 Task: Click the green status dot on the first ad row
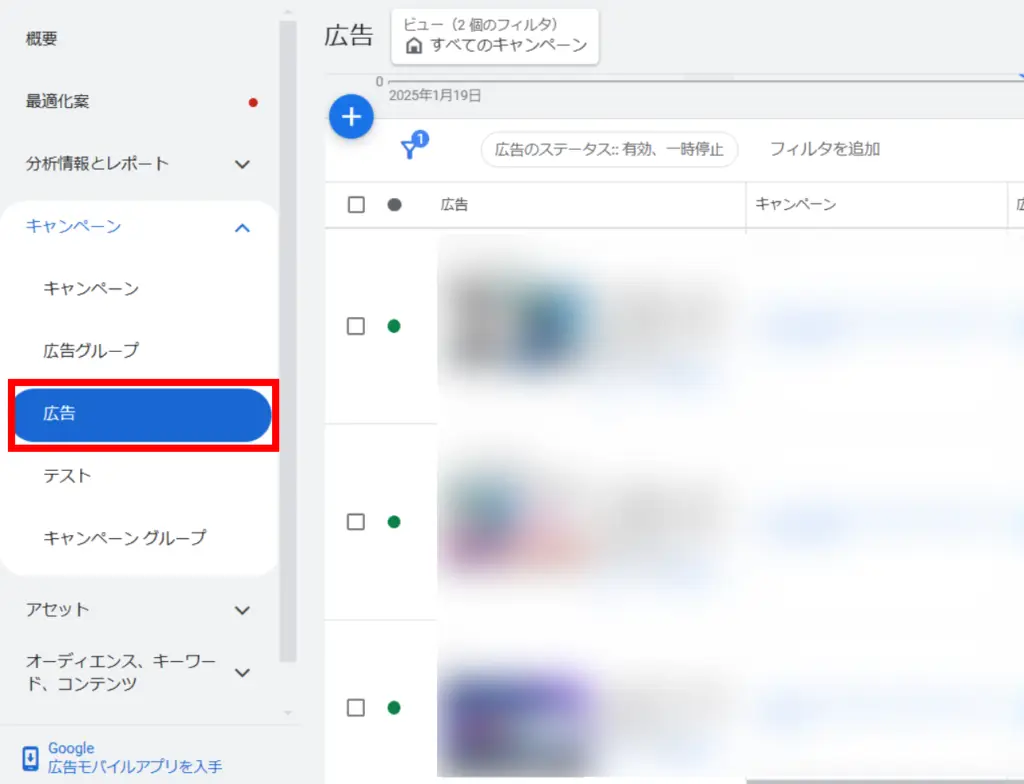(395, 326)
